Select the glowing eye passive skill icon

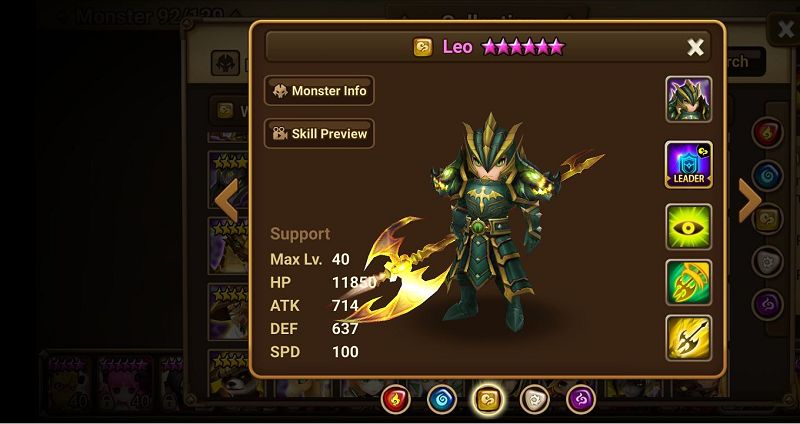click(x=688, y=227)
